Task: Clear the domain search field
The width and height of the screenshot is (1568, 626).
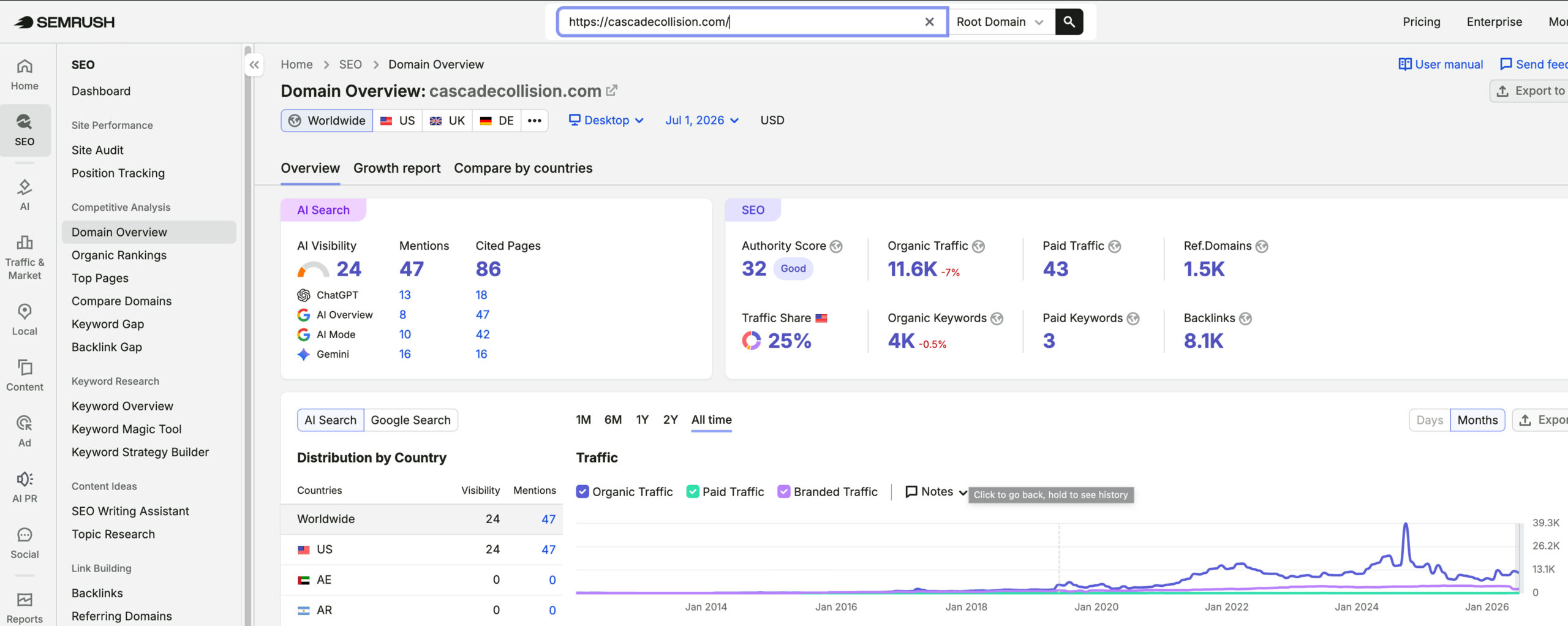Action: coord(929,21)
